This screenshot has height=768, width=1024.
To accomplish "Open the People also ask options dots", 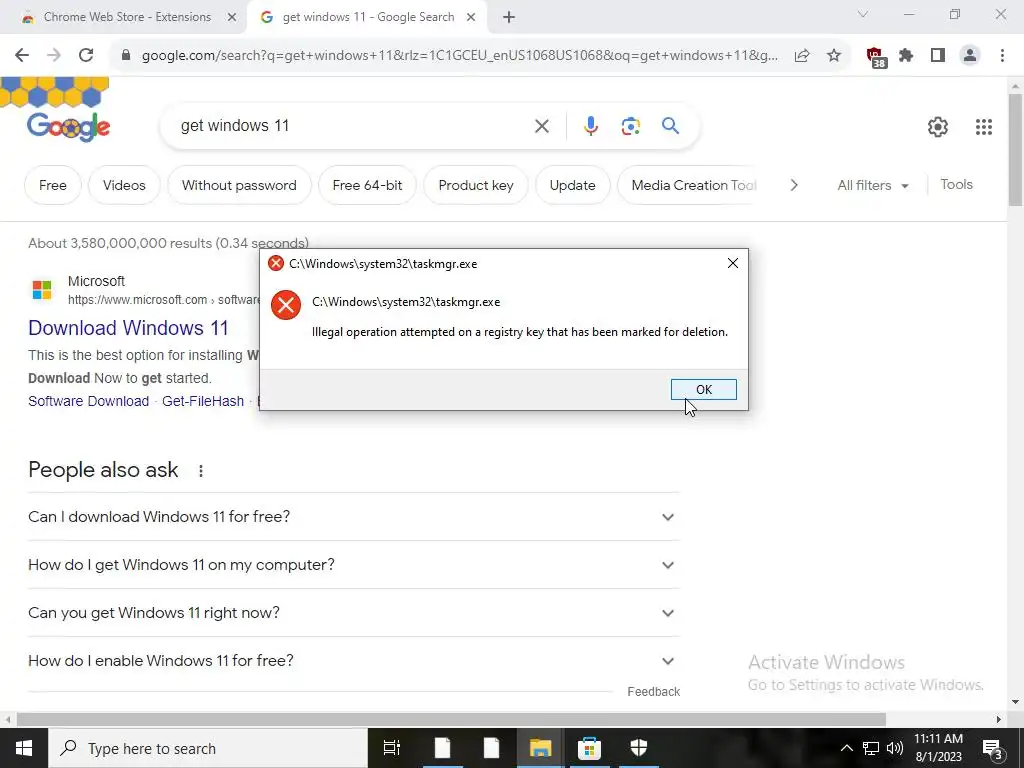I will pyautogui.click(x=201, y=471).
